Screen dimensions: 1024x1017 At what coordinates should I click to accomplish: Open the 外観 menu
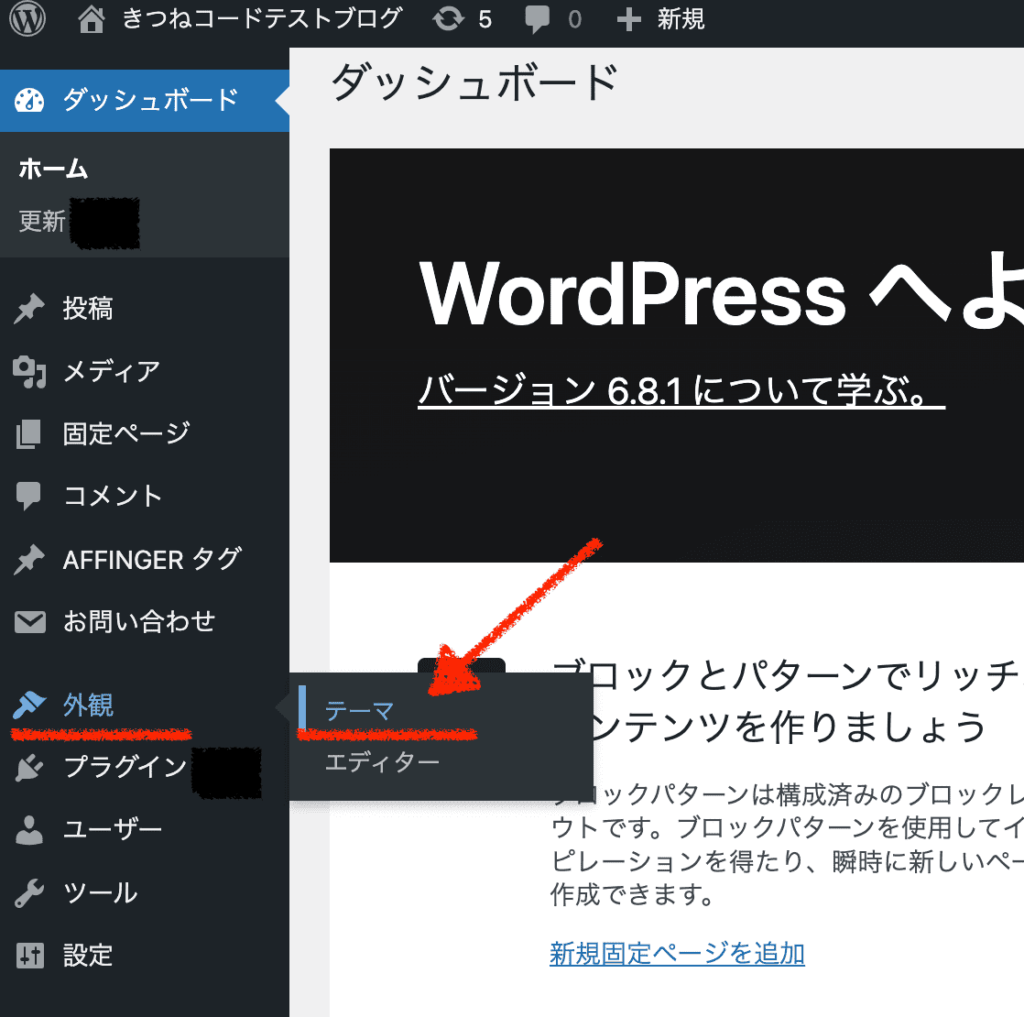(x=88, y=705)
